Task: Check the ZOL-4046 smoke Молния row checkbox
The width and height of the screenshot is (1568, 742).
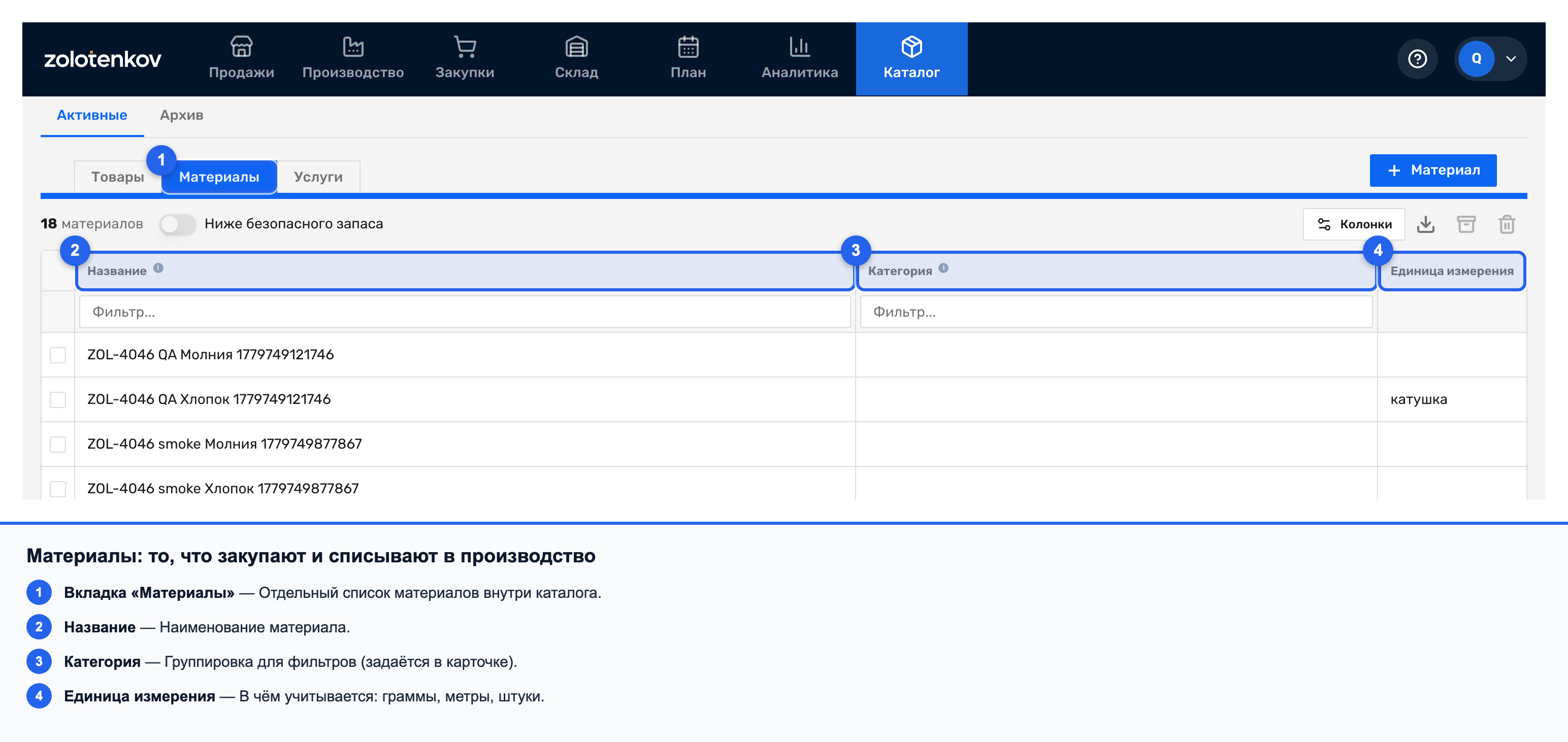Action: (x=58, y=444)
